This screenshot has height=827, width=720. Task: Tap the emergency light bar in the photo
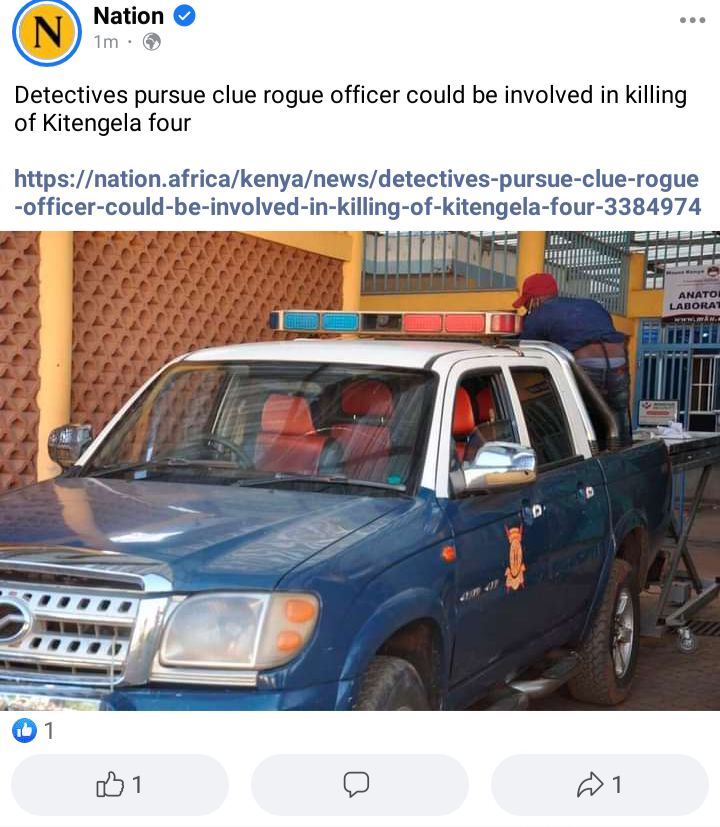[x=395, y=323]
